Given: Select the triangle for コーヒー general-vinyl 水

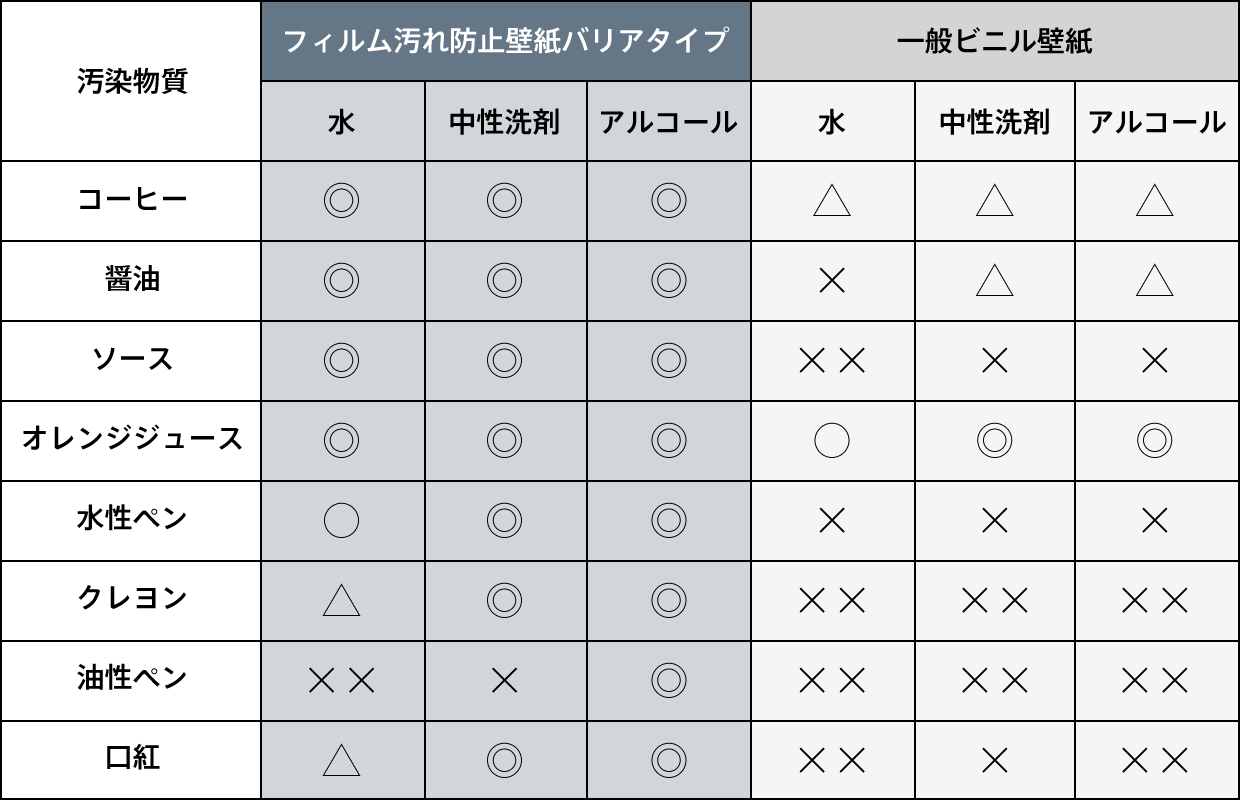Looking at the screenshot, I should pyautogui.click(x=832, y=200).
